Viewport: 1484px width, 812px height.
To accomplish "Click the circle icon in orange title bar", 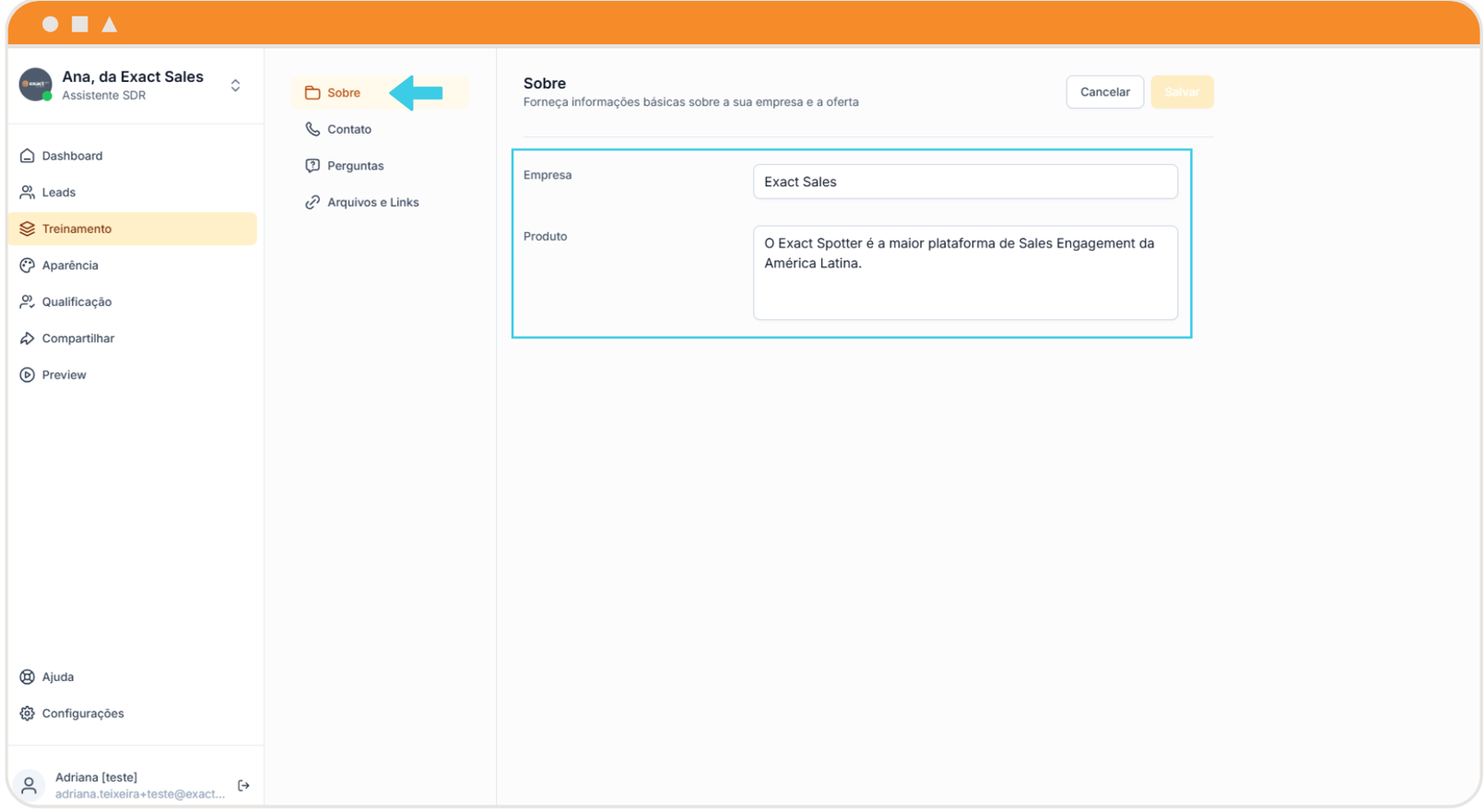I will click(x=51, y=24).
